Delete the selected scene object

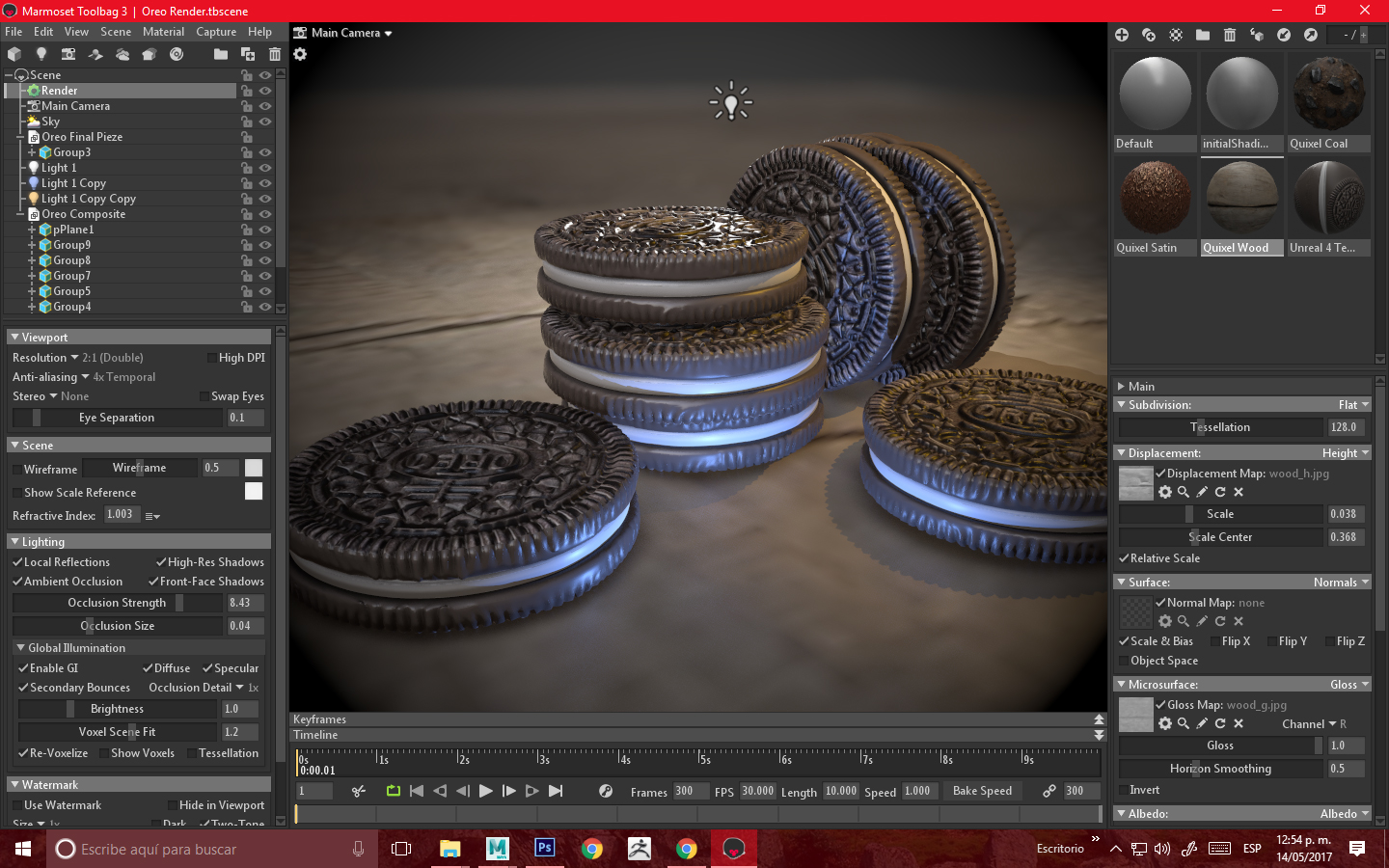275,54
